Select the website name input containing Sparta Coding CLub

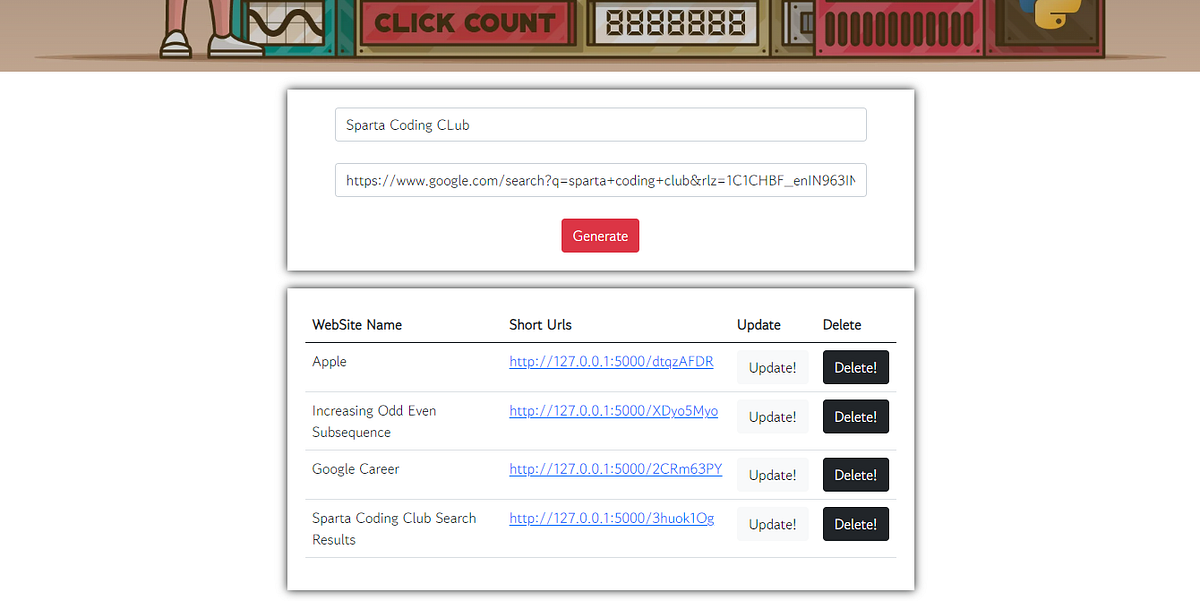click(600, 124)
